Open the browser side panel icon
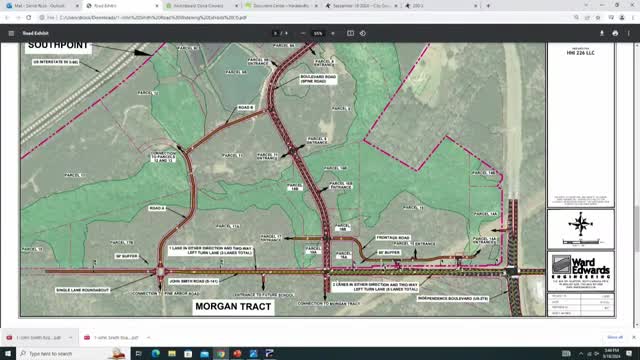Image resolution: width=640 pixels, height=360 pixels. (611, 18)
